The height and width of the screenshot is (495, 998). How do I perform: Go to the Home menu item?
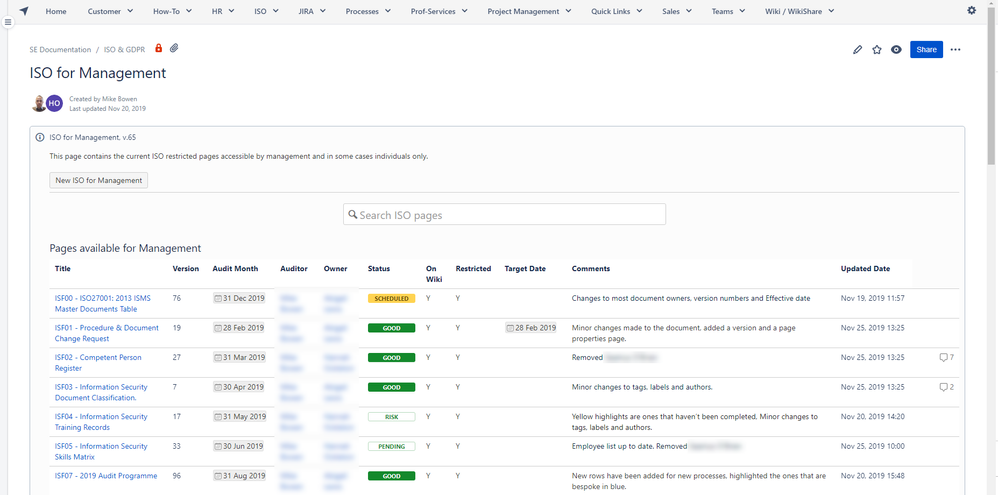point(56,11)
